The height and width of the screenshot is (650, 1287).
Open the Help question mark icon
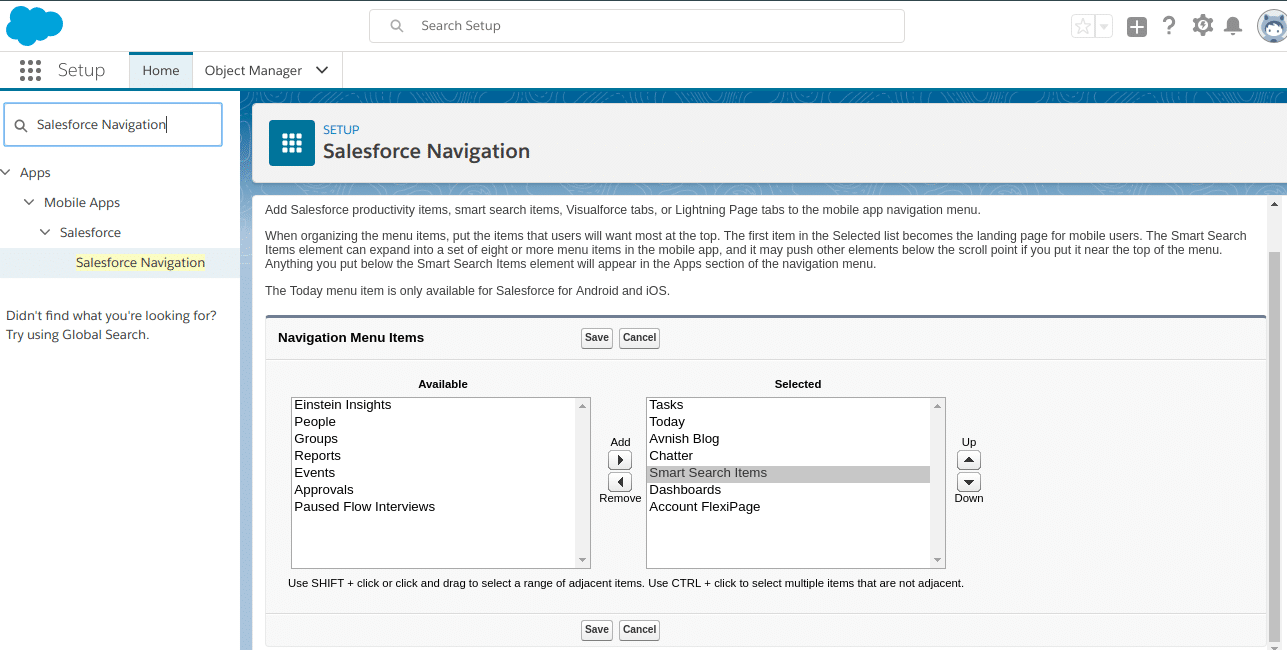1168,26
